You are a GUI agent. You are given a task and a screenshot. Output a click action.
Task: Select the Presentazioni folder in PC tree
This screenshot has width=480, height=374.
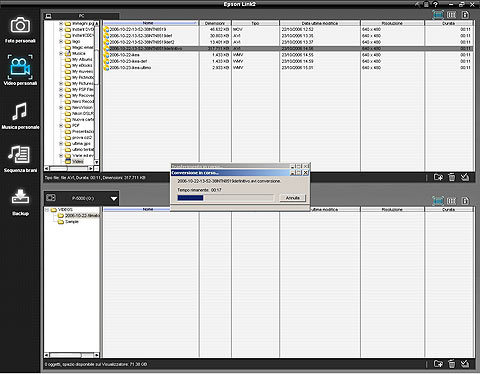(x=80, y=131)
